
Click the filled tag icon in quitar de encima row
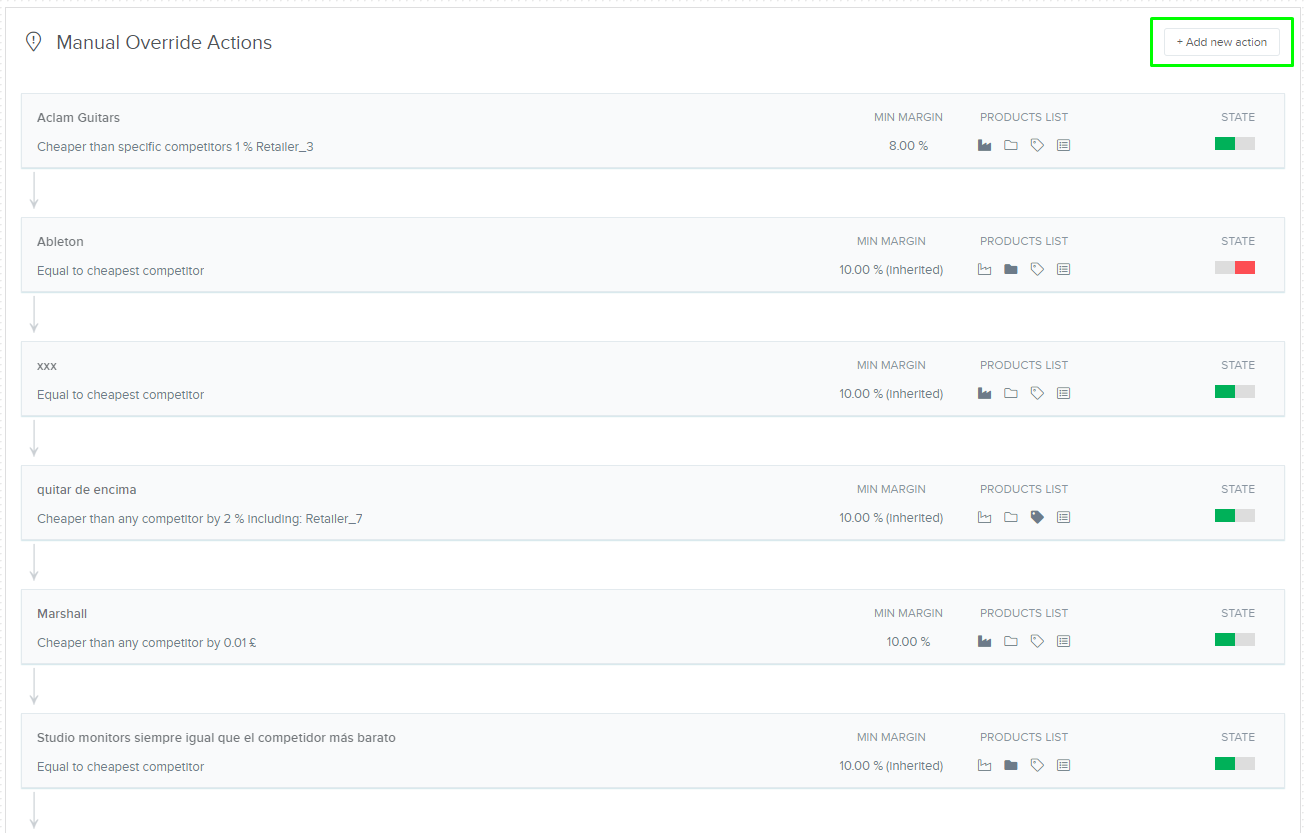coord(1037,517)
